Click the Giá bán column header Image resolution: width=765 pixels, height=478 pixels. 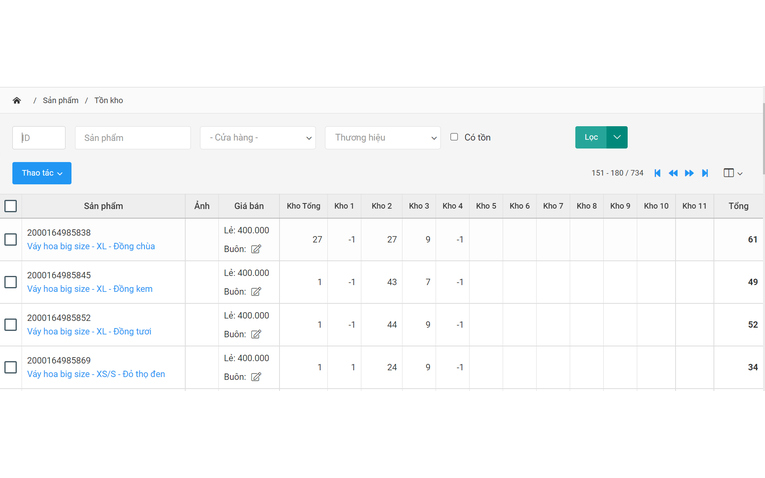249,206
